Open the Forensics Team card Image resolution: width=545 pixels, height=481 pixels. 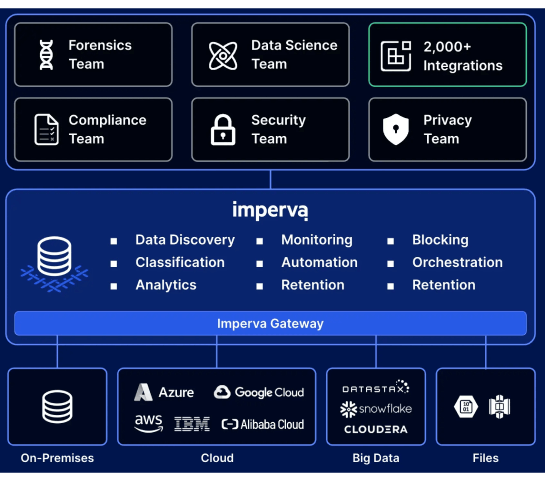coord(93,55)
